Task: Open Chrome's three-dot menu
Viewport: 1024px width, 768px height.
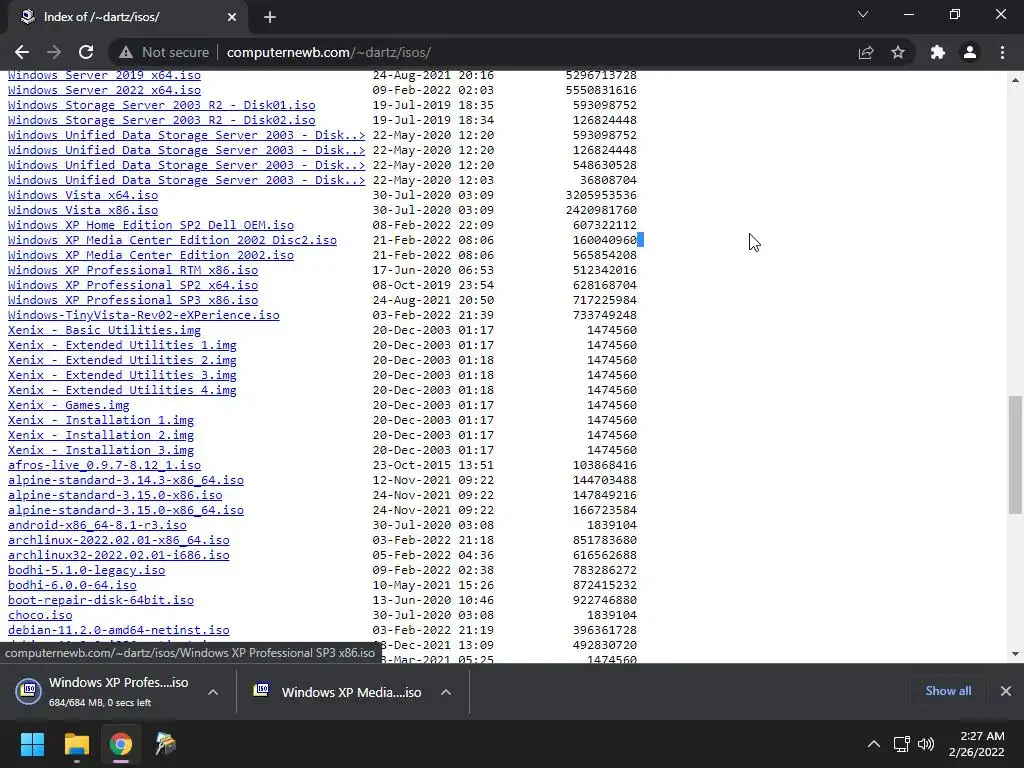Action: [1002, 52]
